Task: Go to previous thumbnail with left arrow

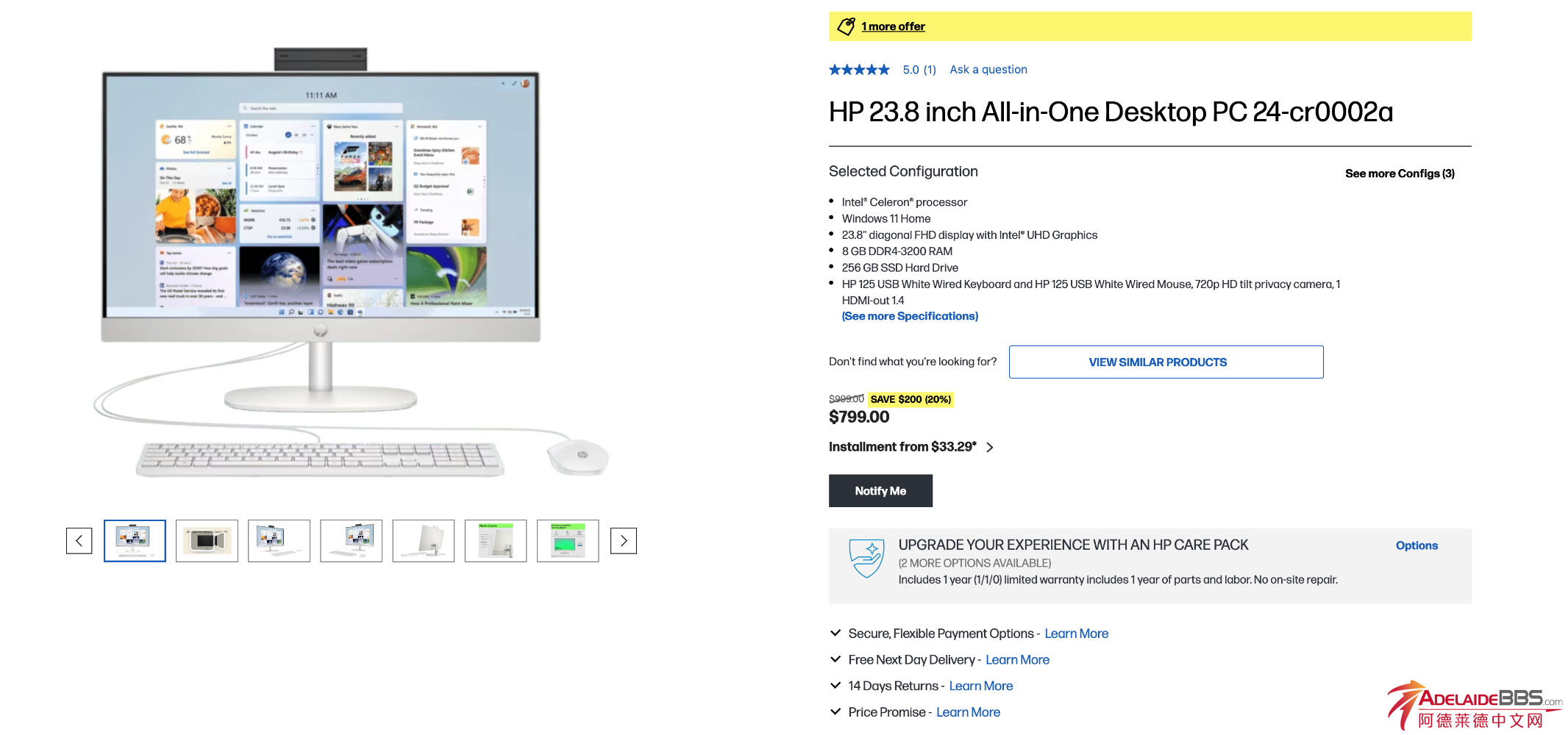Action: (x=79, y=541)
